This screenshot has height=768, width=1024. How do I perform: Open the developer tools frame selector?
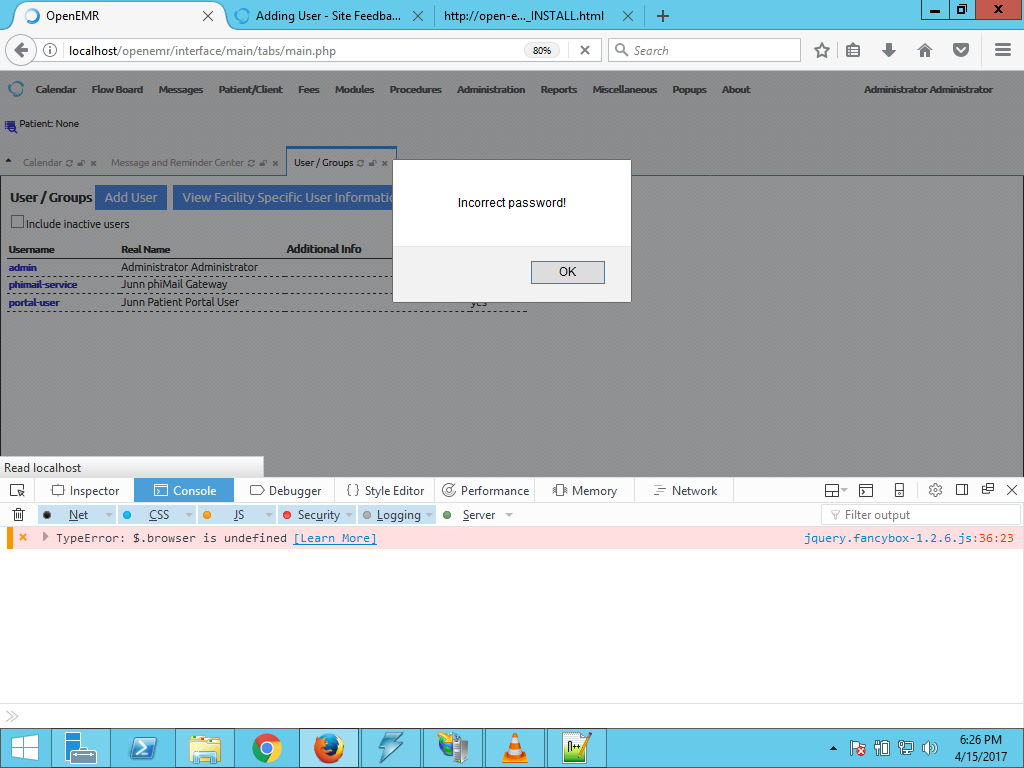pos(835,490)
